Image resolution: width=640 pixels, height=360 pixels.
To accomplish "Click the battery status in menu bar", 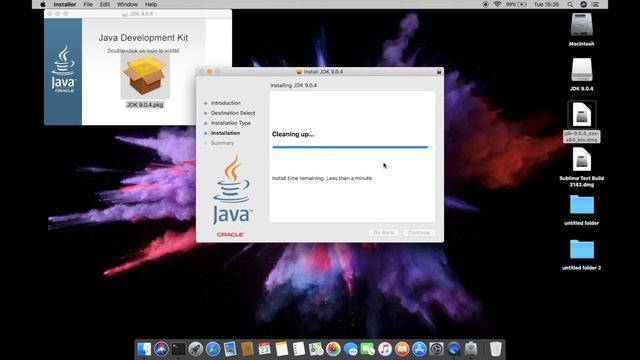I will click(x=517, y=4).
